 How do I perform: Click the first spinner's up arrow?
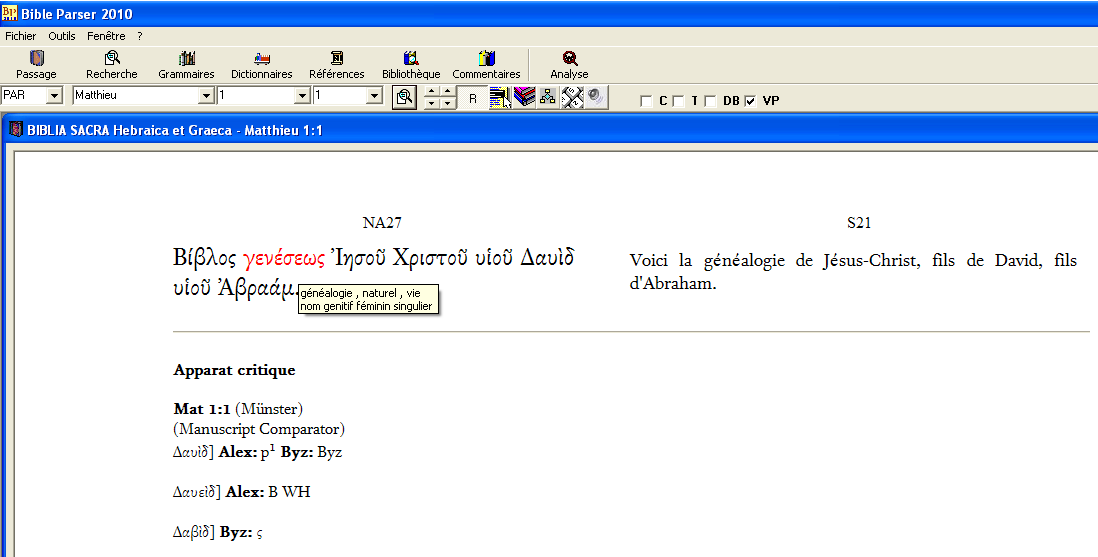tap(431, 91)
